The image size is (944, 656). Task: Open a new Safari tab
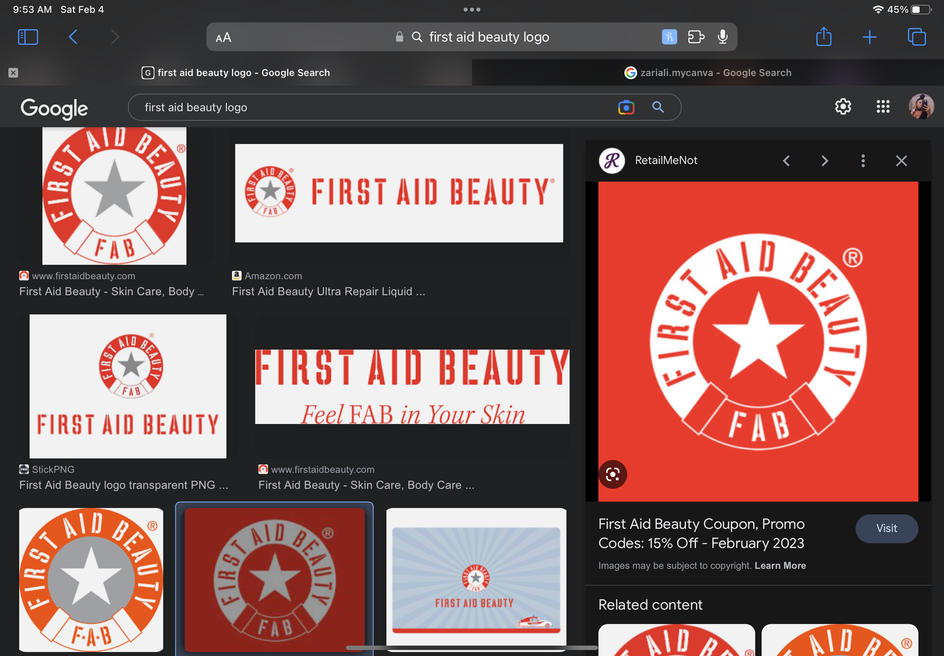(869, 37)
